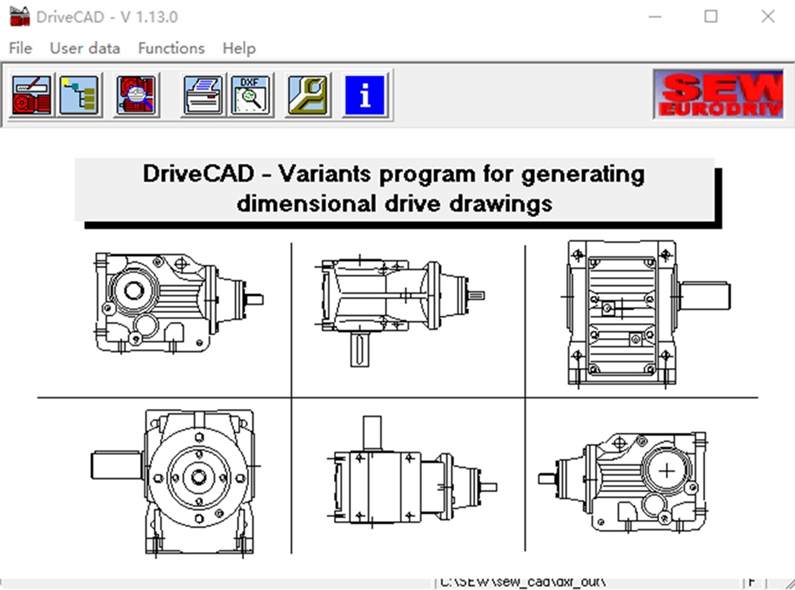Click the blue info icon
Image resolution: width=795 pixels, height=590 pixels.
coord(365,95)
